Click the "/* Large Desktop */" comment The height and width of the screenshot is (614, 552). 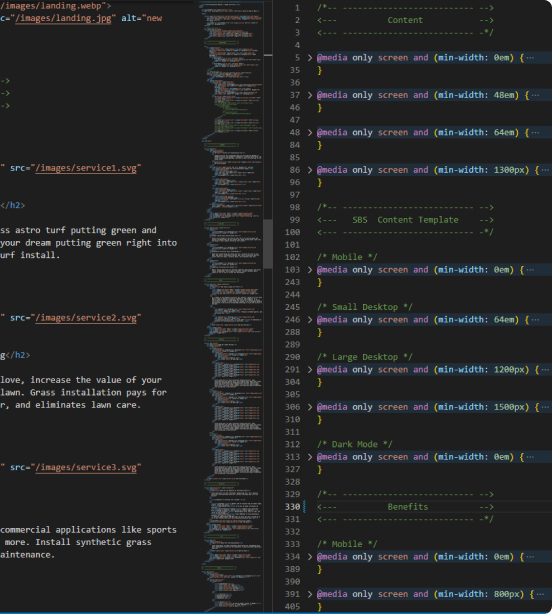[x=364, y=357]
